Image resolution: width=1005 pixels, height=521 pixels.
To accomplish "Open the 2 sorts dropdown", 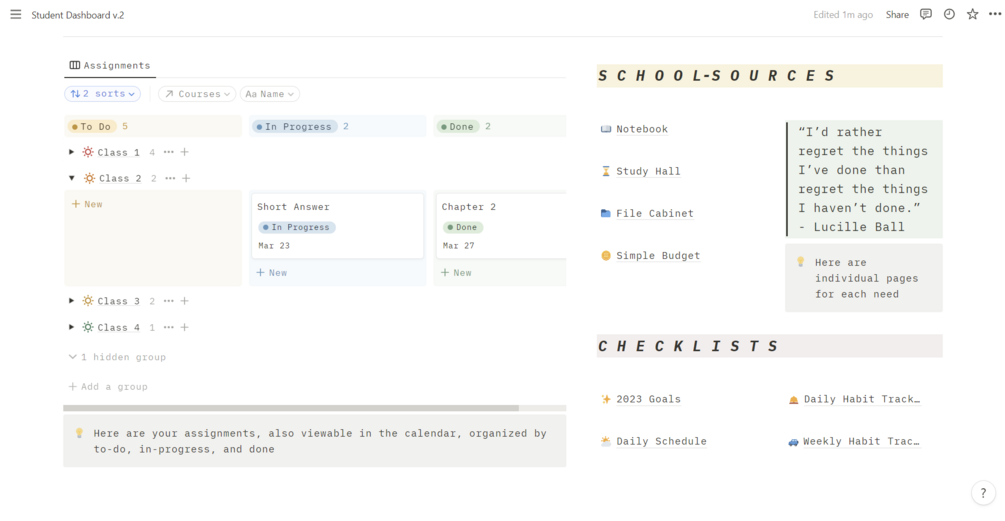I will click(102, 94).
